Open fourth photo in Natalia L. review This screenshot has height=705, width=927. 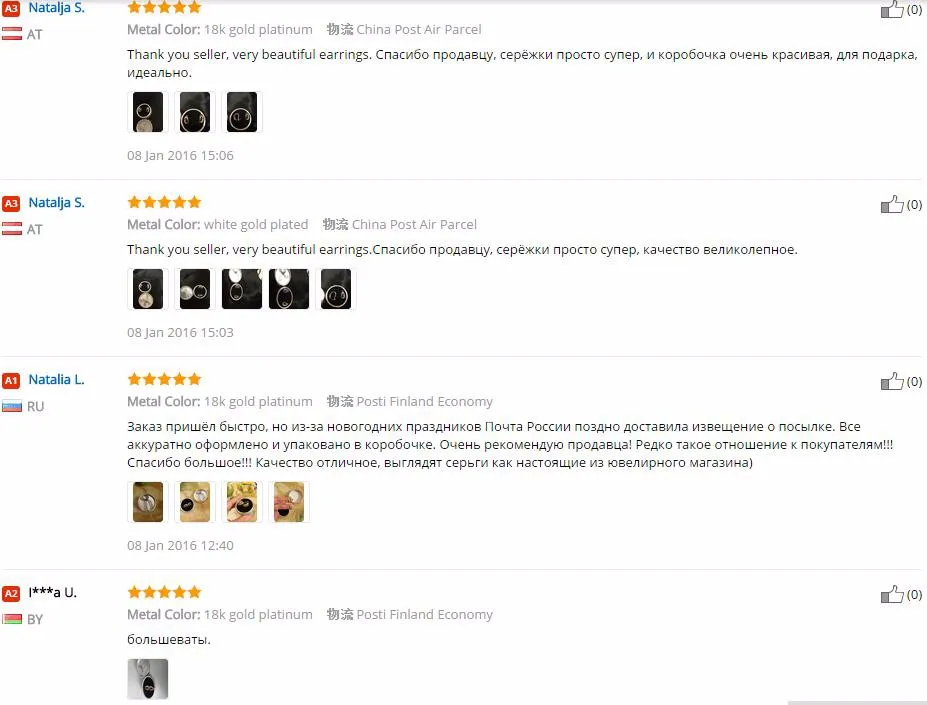289,502
